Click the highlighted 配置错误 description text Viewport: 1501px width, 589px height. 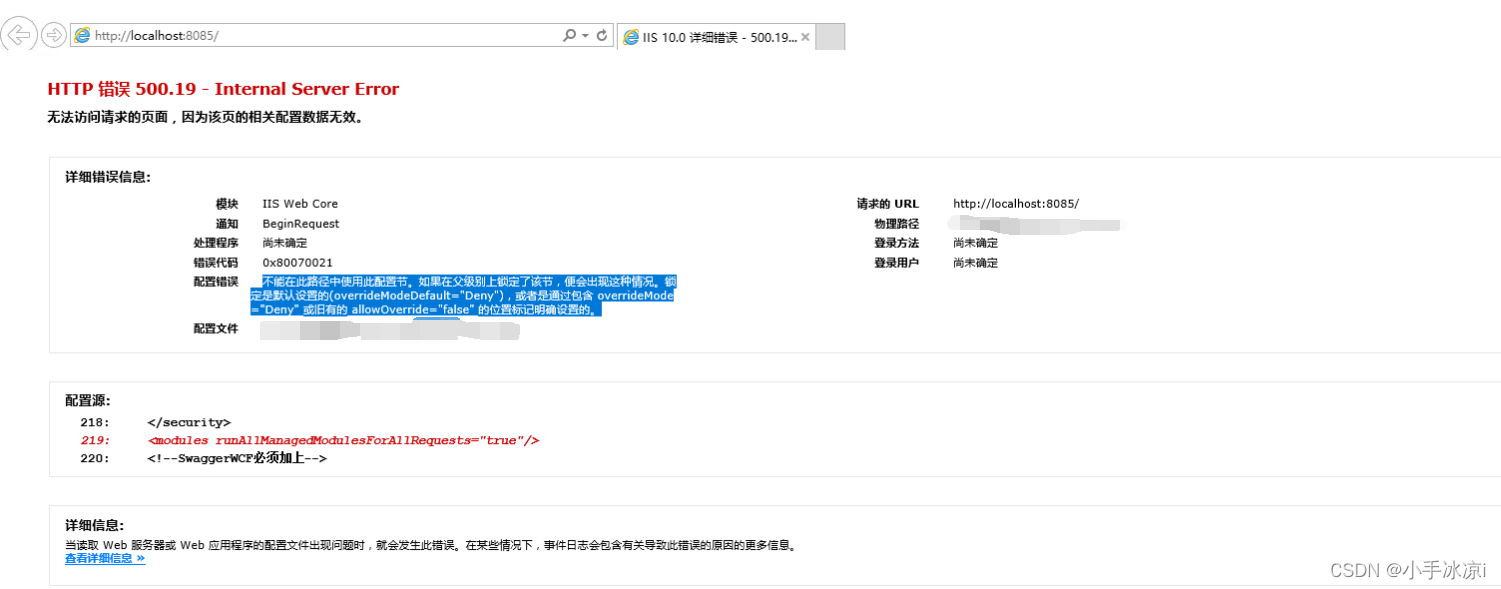pos(463,296)
